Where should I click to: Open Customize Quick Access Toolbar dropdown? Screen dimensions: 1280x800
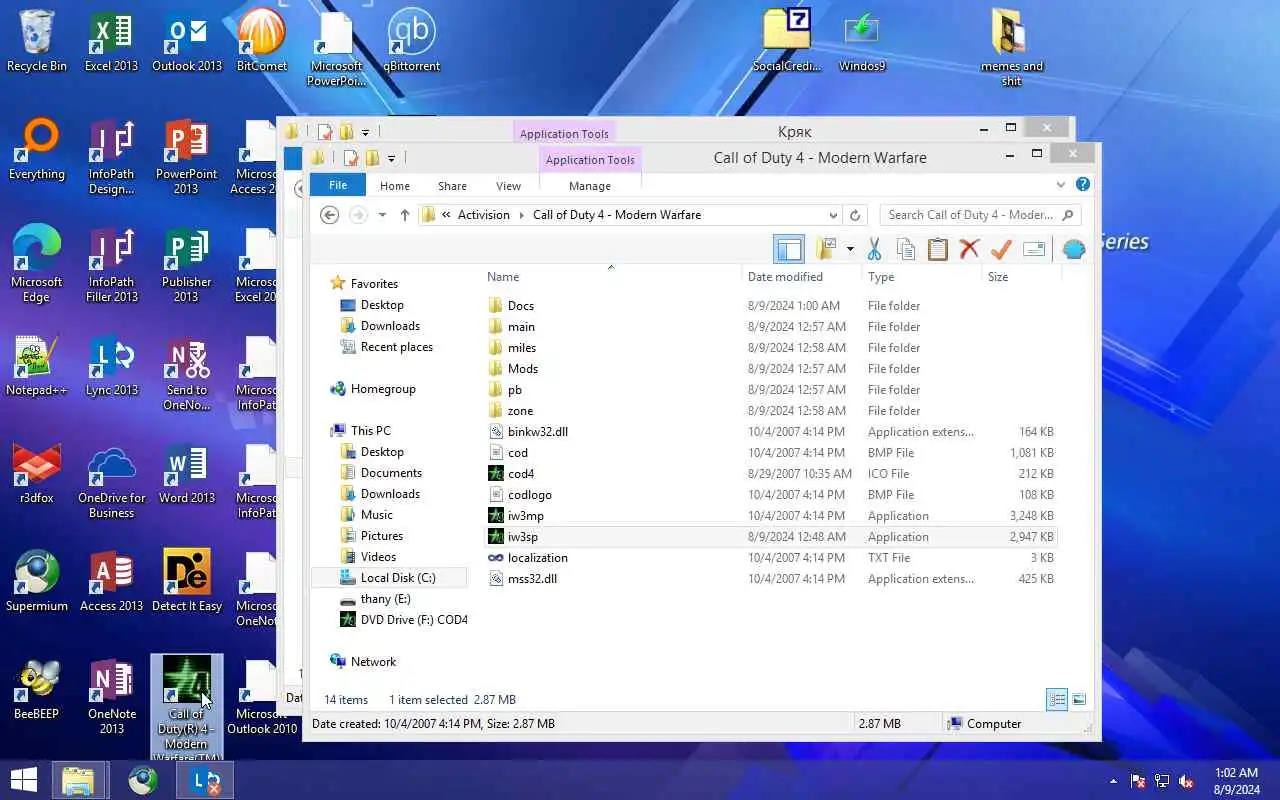(x=391, y=158)
